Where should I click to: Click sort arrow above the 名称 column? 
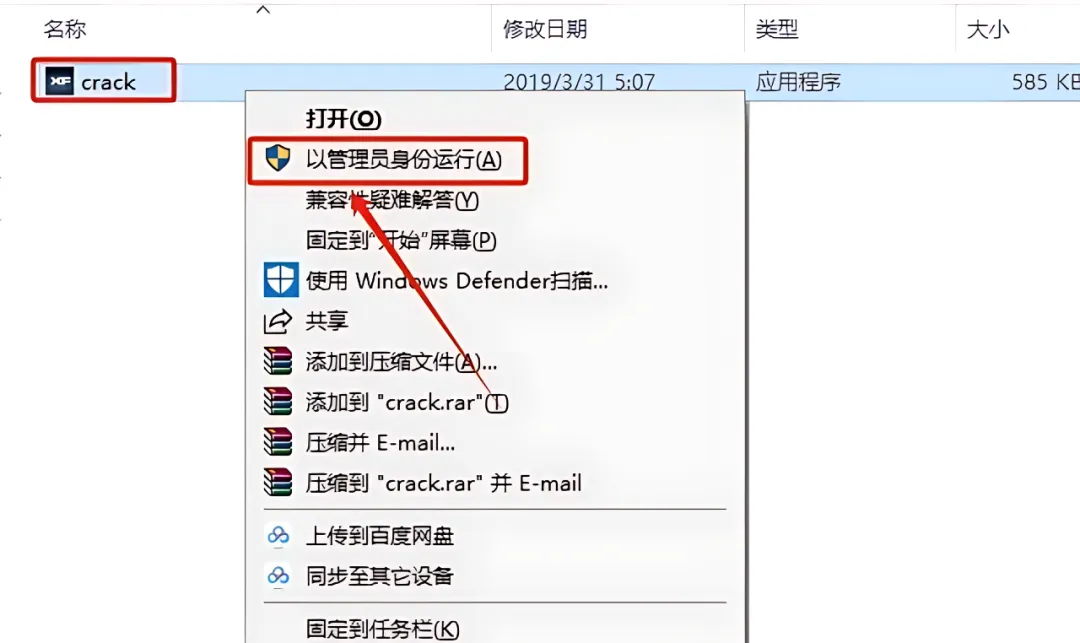tap(263, 10)
